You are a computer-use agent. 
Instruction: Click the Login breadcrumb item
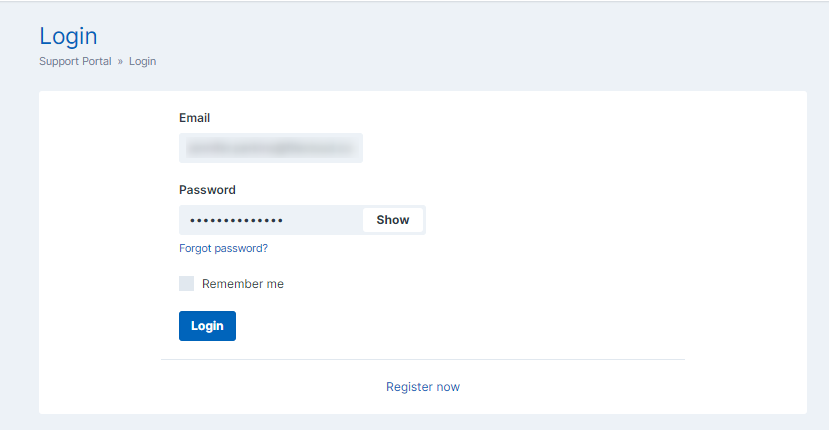coord(142,61)
